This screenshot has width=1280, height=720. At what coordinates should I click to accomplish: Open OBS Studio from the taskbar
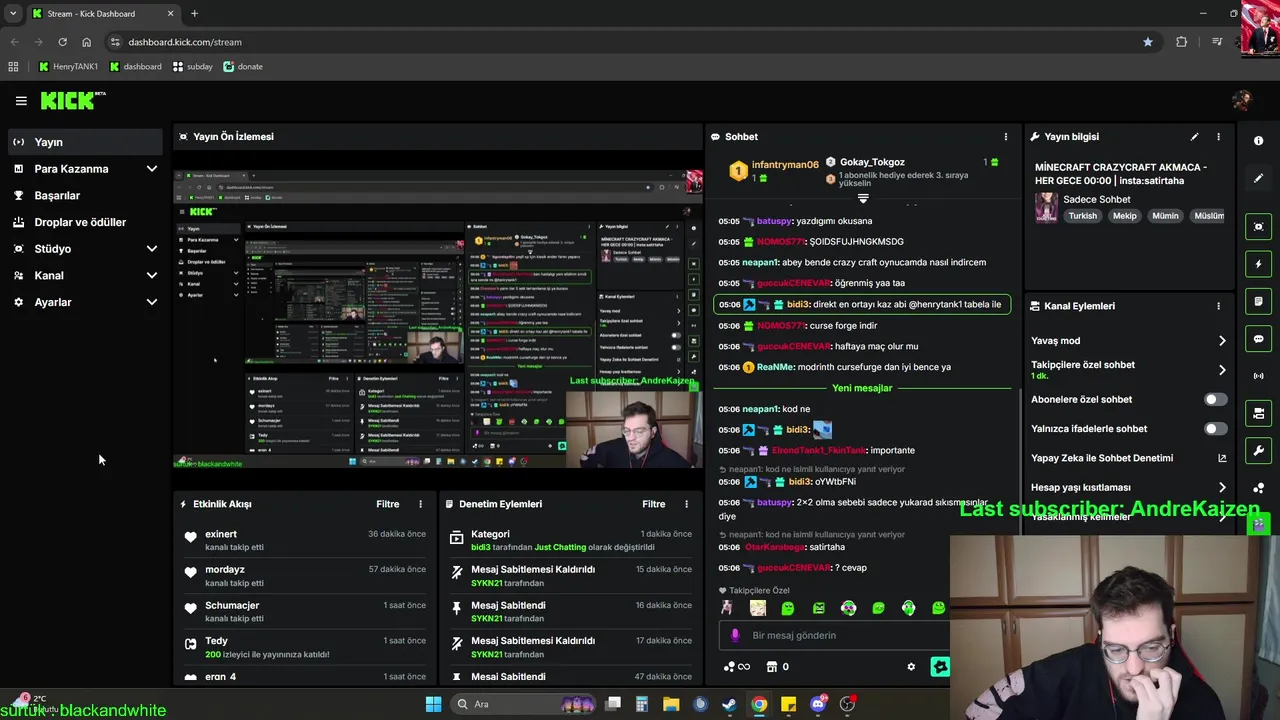tap(847, 704)
